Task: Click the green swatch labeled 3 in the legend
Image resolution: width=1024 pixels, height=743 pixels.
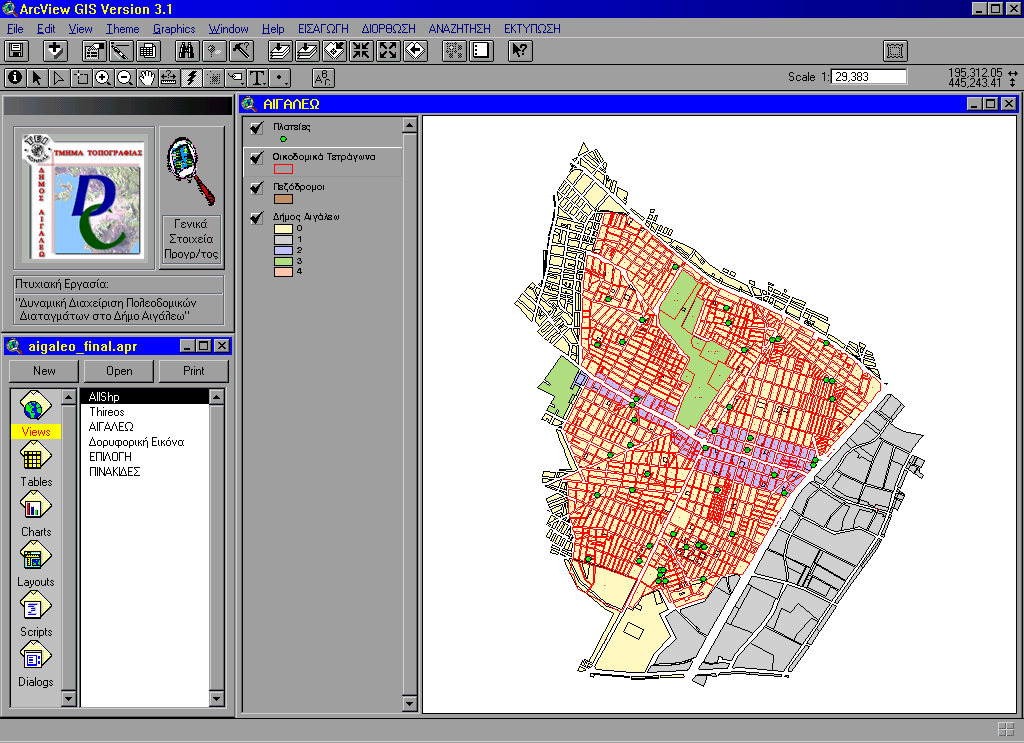Action: click(x=283, y=260)
